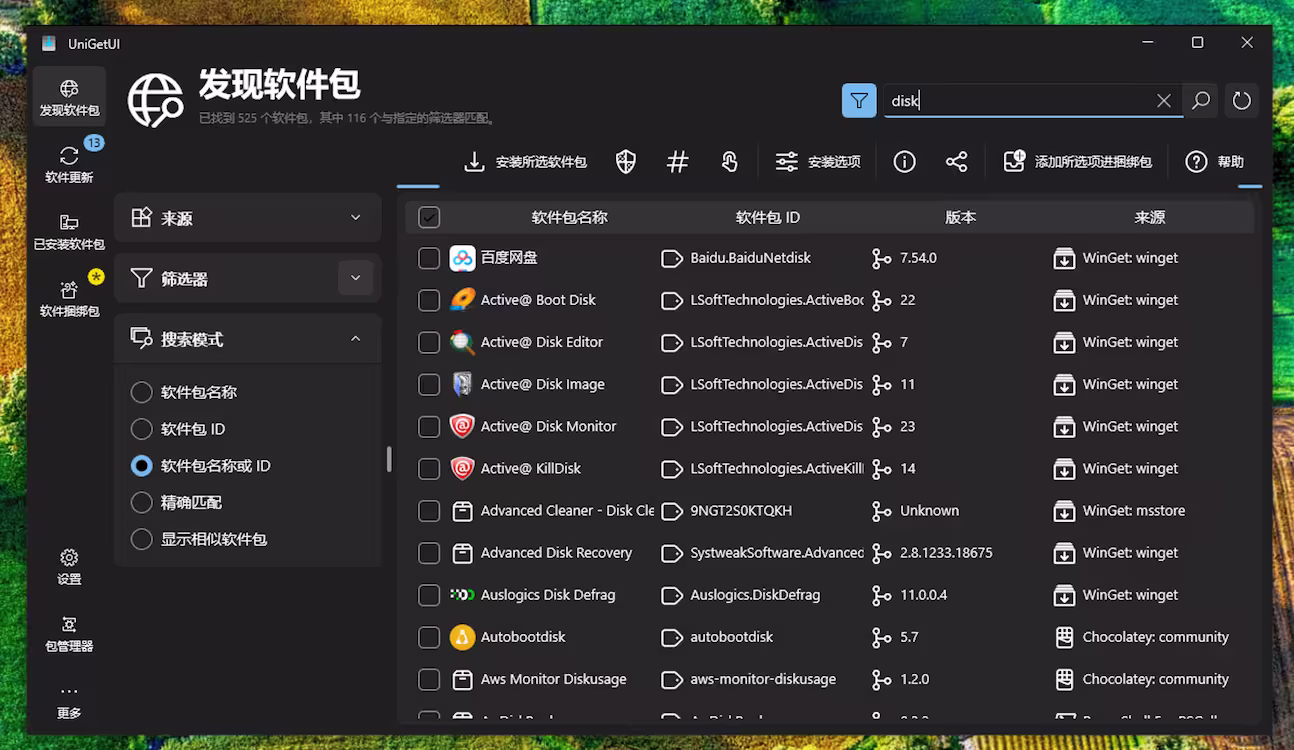Image resolution: width=1294 pixels, height=750 pixels.
Task: Click the reload packages icon
Action: coord(1242,100)
